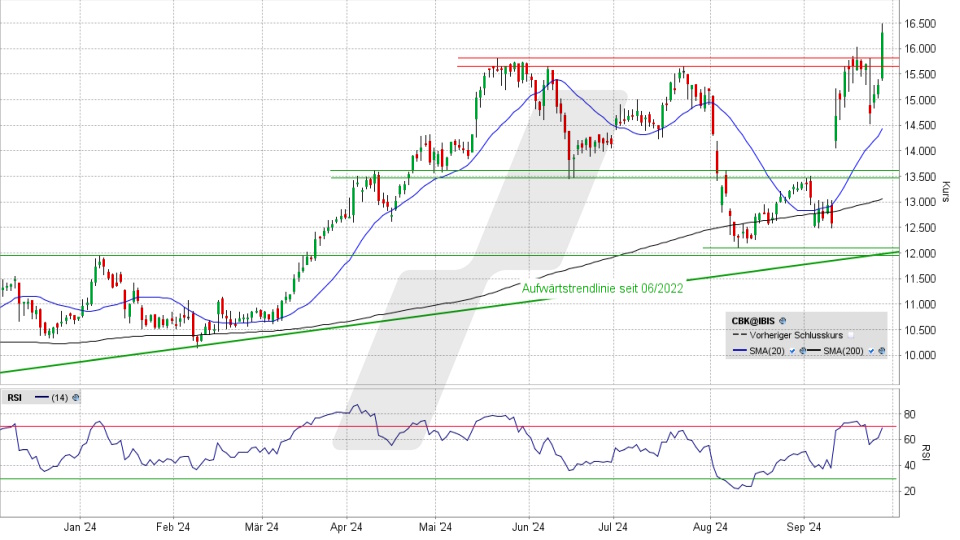Click the 16.000 price axis value
Screen dimensions: 960x540
pyautogui.click(x=920, y=49)
